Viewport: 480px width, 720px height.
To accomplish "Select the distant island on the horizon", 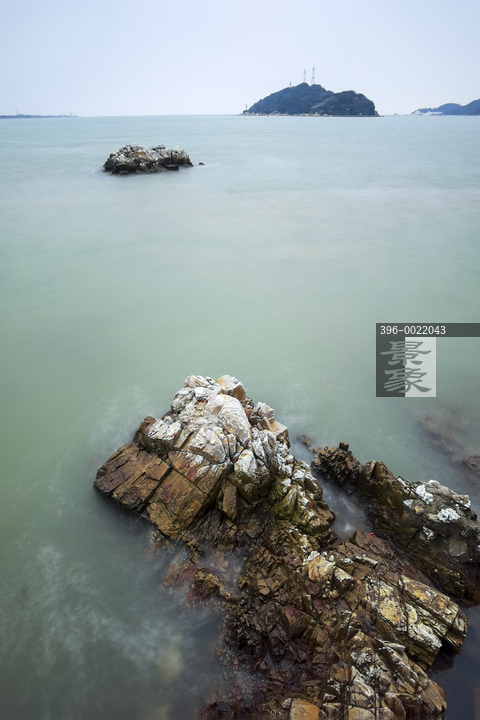I will [x=311, y=100].
